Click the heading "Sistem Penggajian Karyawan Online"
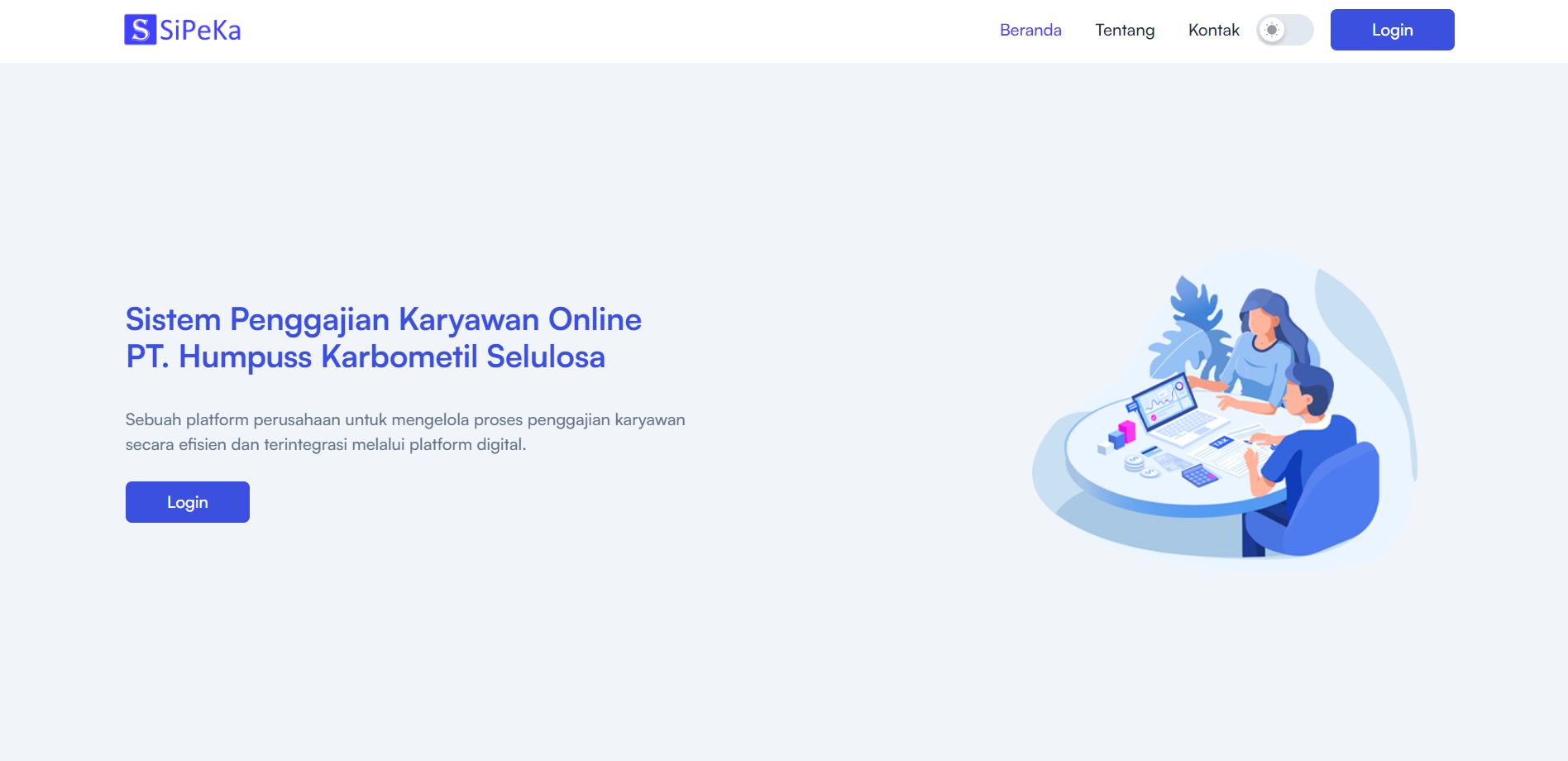Viewport: 1568px width, 761px height. click(x=383, y=319)
